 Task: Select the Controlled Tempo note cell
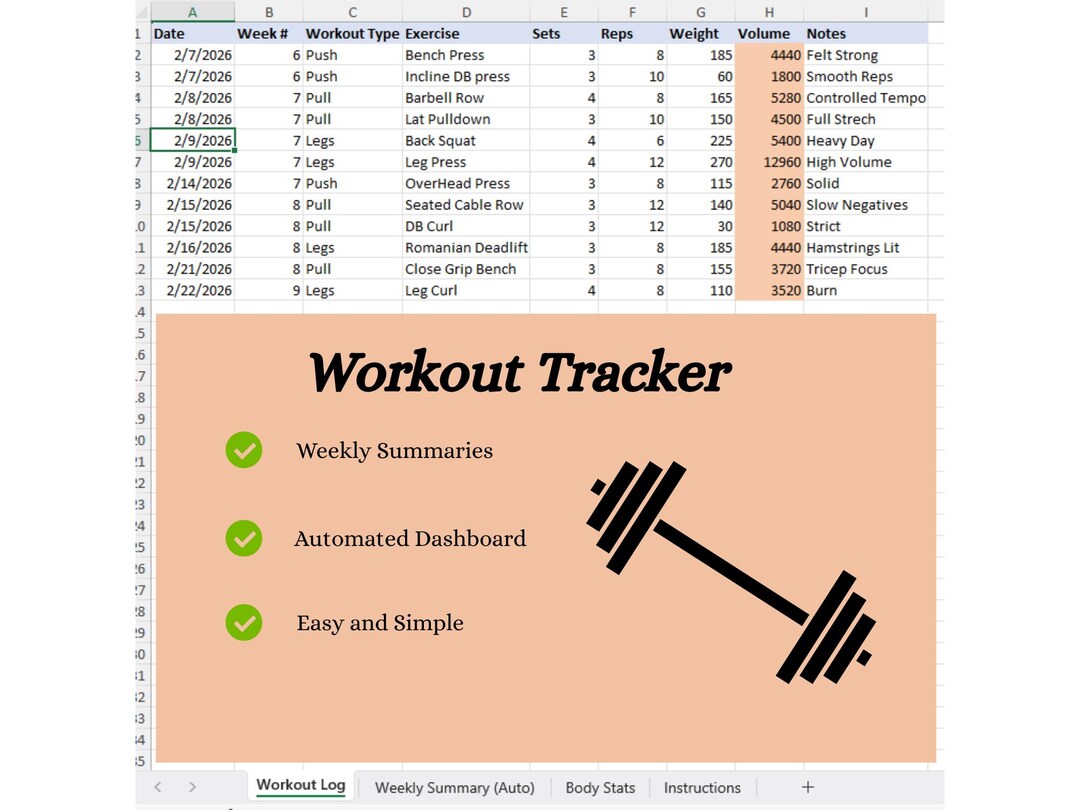866,98
